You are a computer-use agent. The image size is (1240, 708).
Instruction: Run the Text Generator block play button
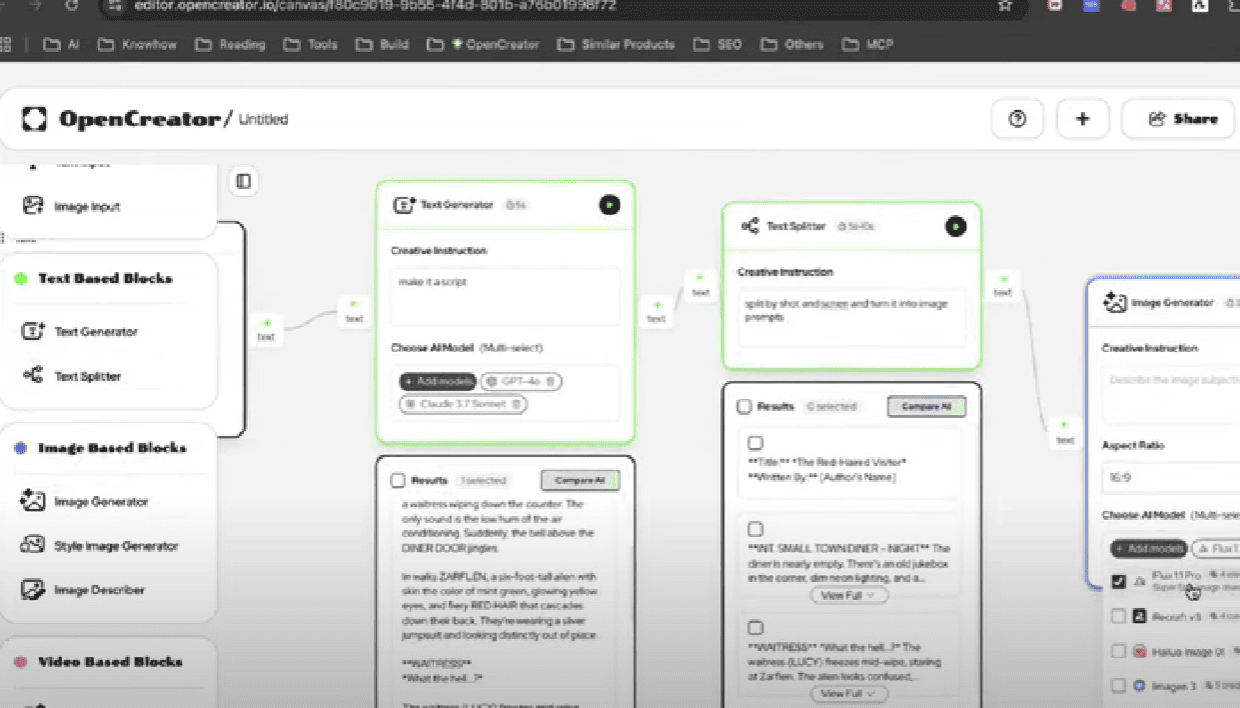(609, 205)
